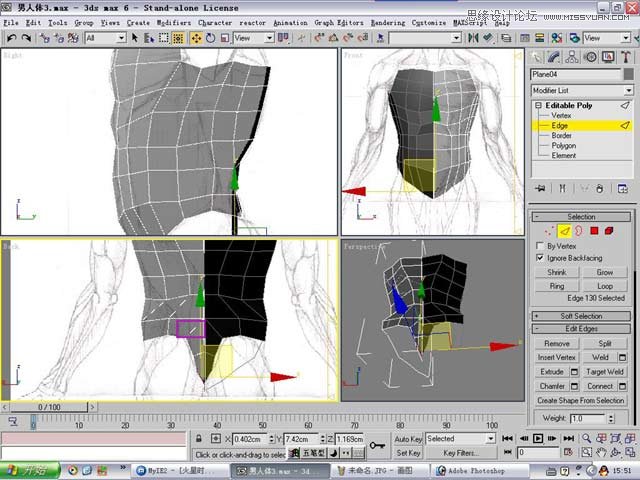Viewport: 640px width, 480px height.
Task: Enable the By Vertex checkbox
Action: pyautogui.click(x=541, y=245)
